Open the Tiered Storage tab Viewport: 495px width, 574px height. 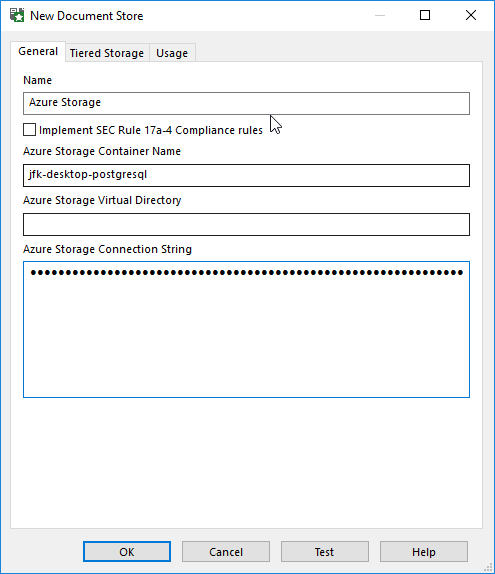click(107, 53)
